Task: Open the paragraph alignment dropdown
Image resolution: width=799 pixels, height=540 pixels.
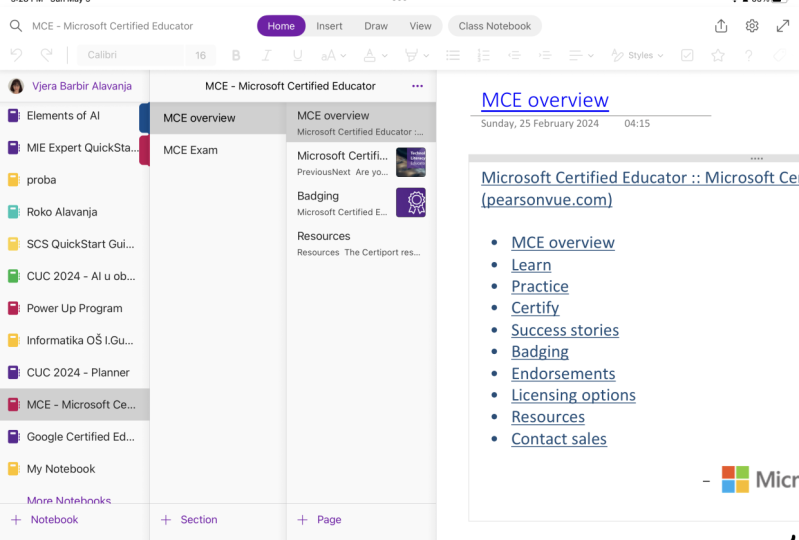Action: (579, 56)
